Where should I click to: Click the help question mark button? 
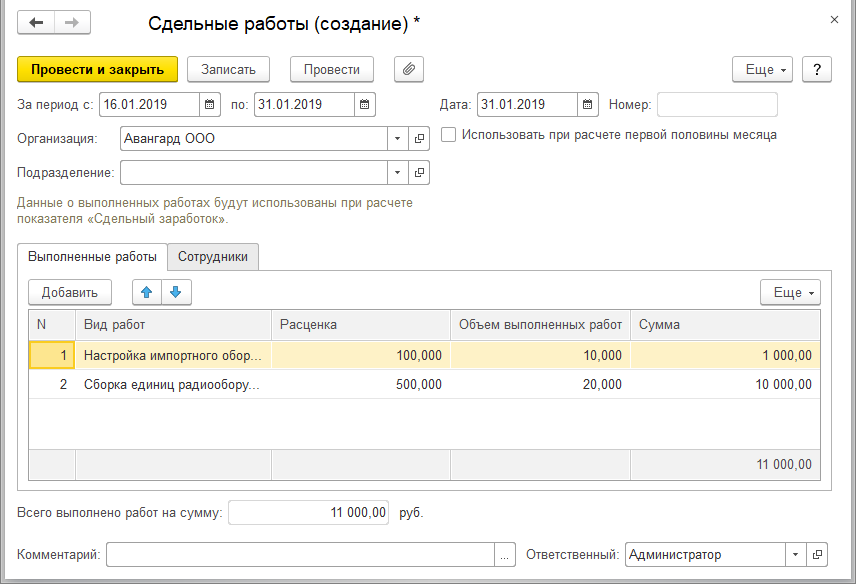click(817, 69)
